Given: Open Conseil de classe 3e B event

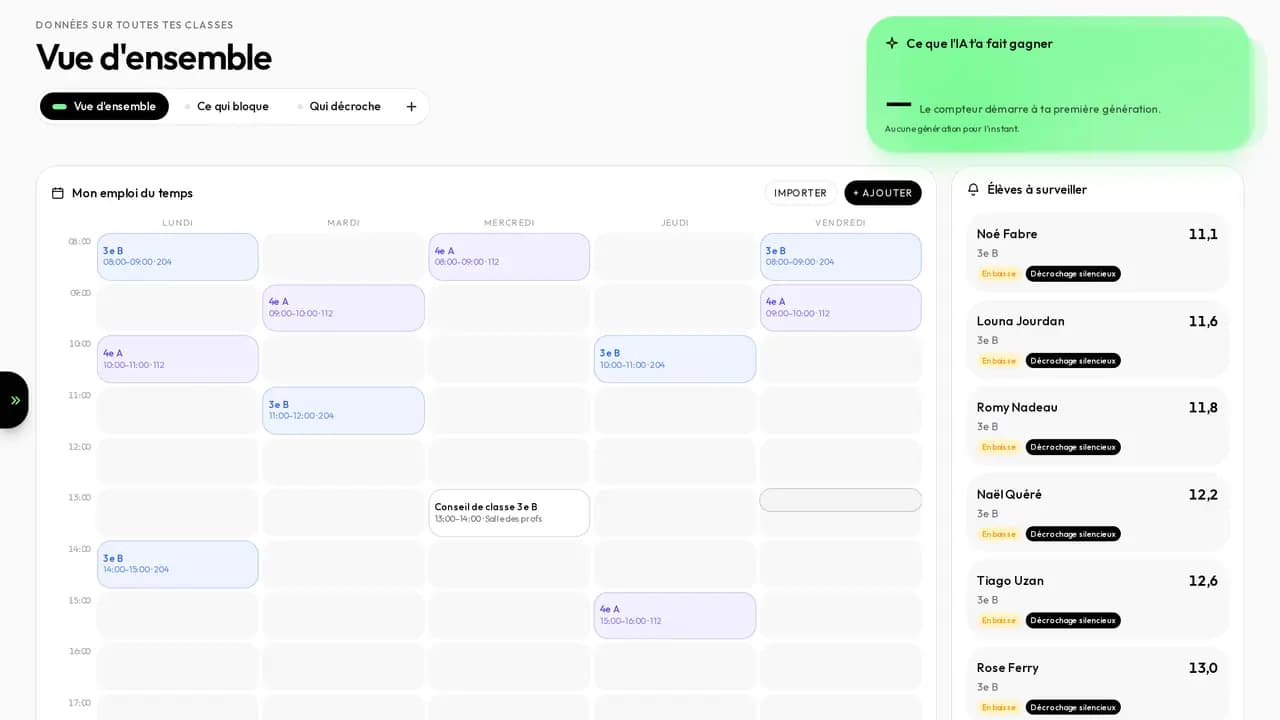Looking at the screenshot, I should pos(509,513).
